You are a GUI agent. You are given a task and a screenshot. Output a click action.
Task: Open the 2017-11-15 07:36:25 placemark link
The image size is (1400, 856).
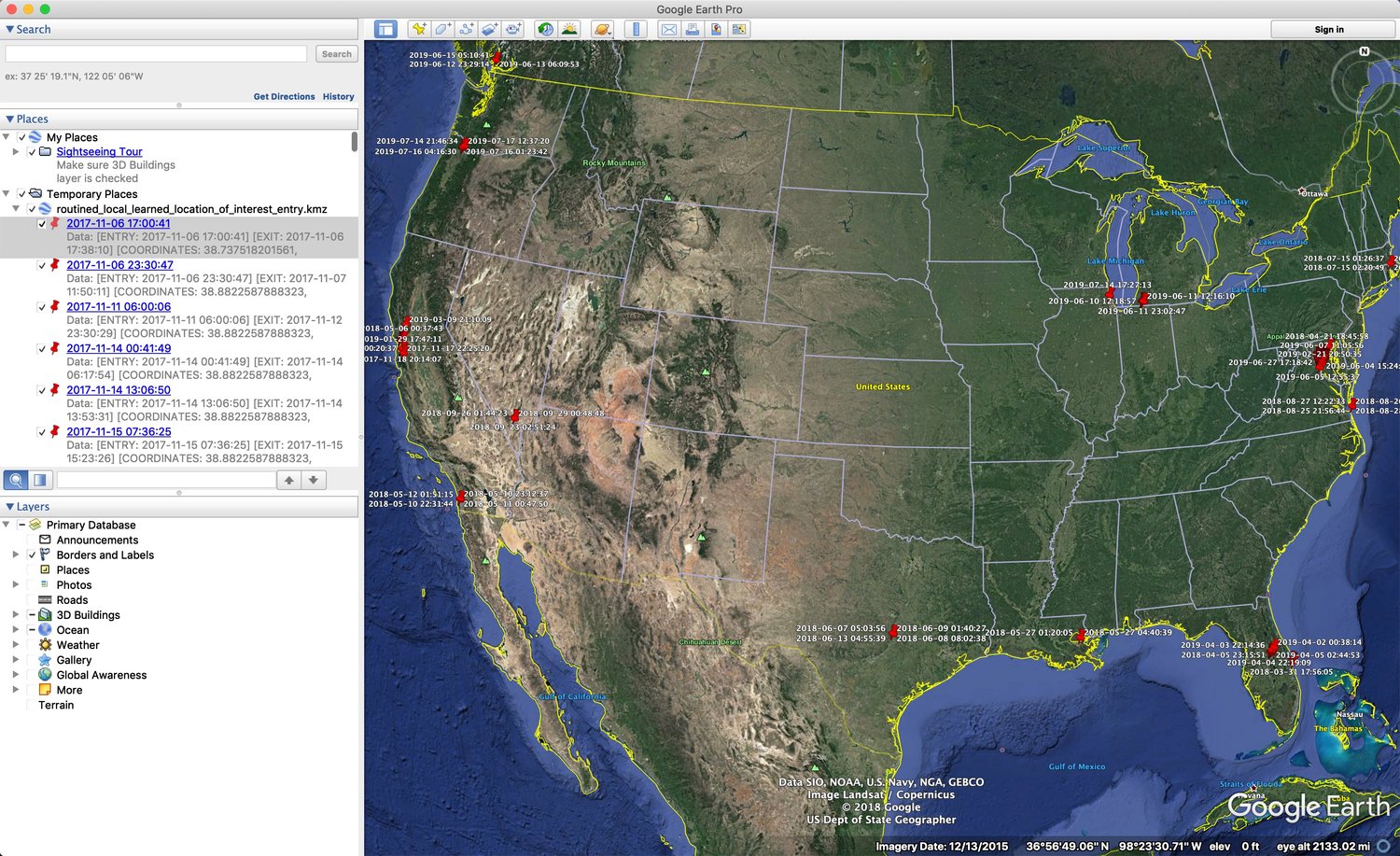click(x=119, y=432)
